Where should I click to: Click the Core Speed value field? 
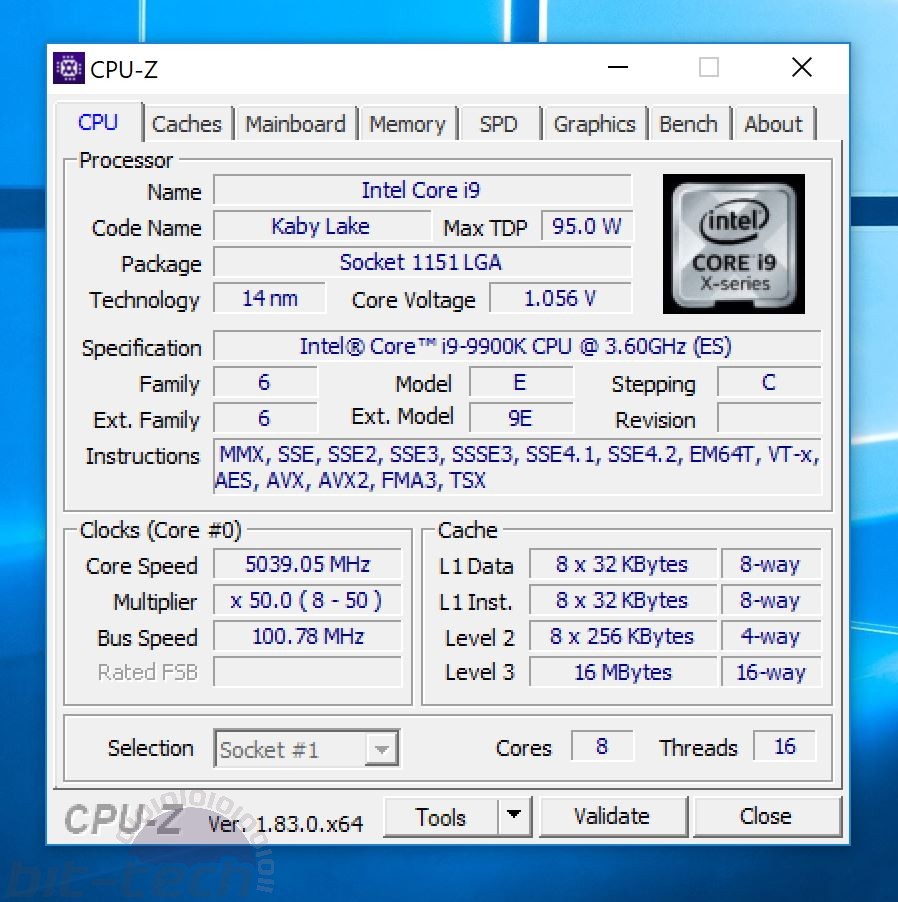pyautogui.click(x=307, y=565)
